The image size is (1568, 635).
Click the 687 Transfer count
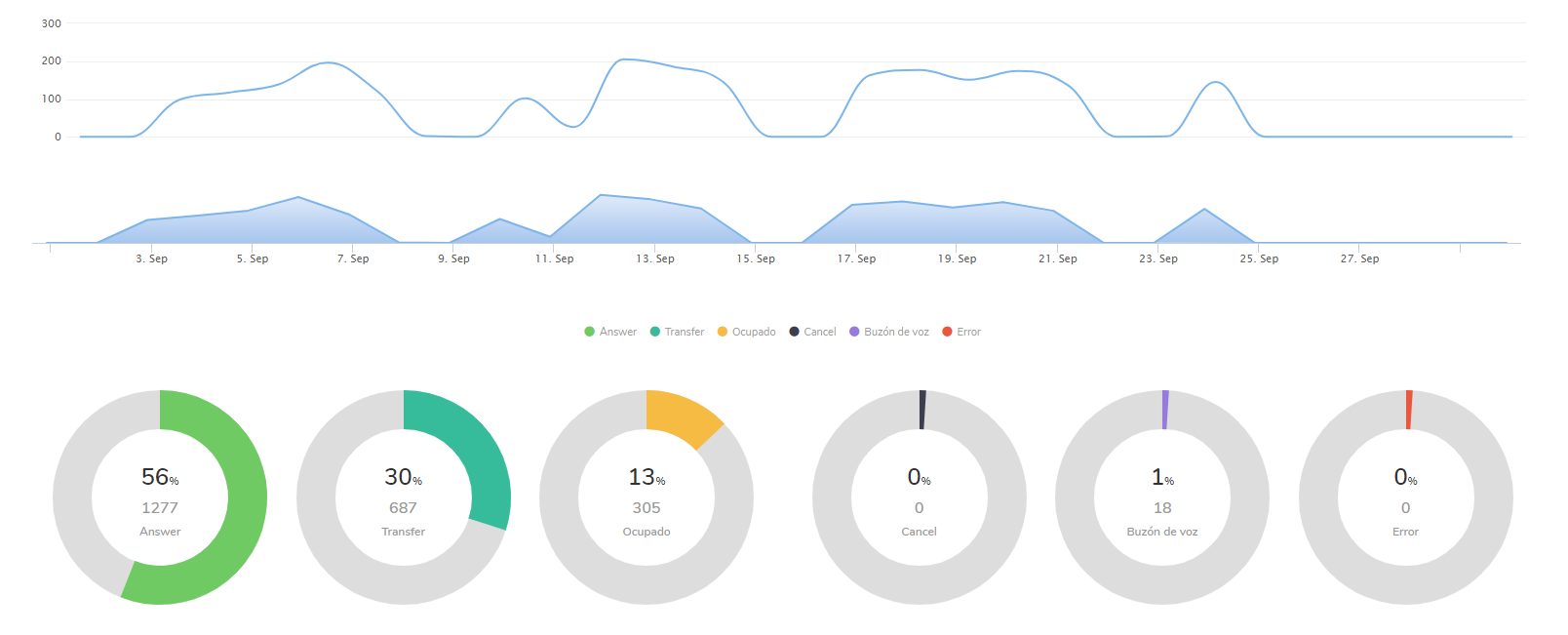[x=403, y=508]
